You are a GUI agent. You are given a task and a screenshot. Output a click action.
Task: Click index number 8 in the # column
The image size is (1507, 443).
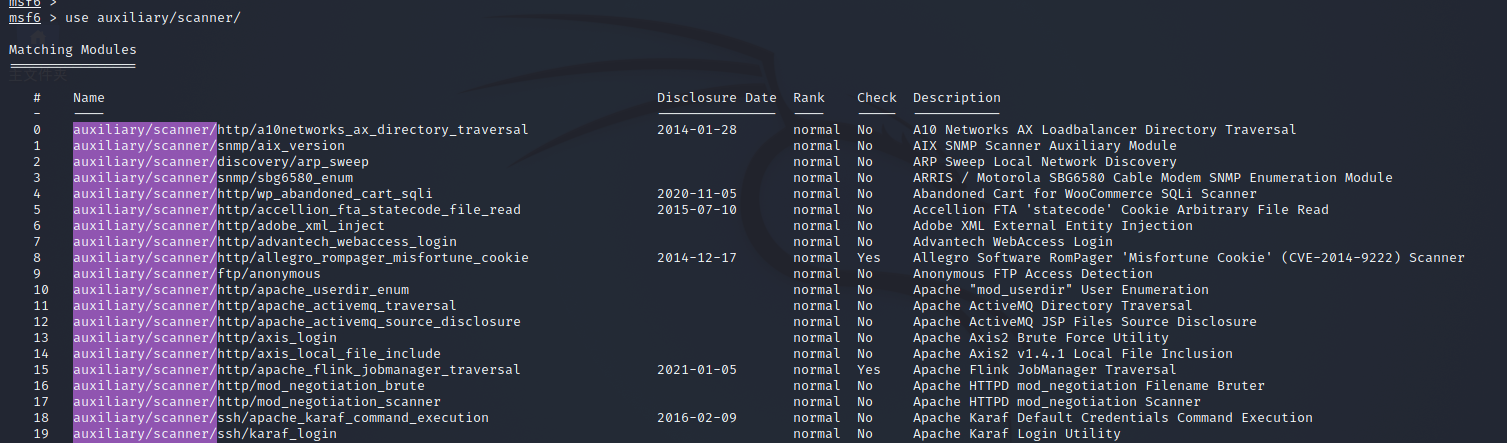pyautogui.click(x=37, y=258)
